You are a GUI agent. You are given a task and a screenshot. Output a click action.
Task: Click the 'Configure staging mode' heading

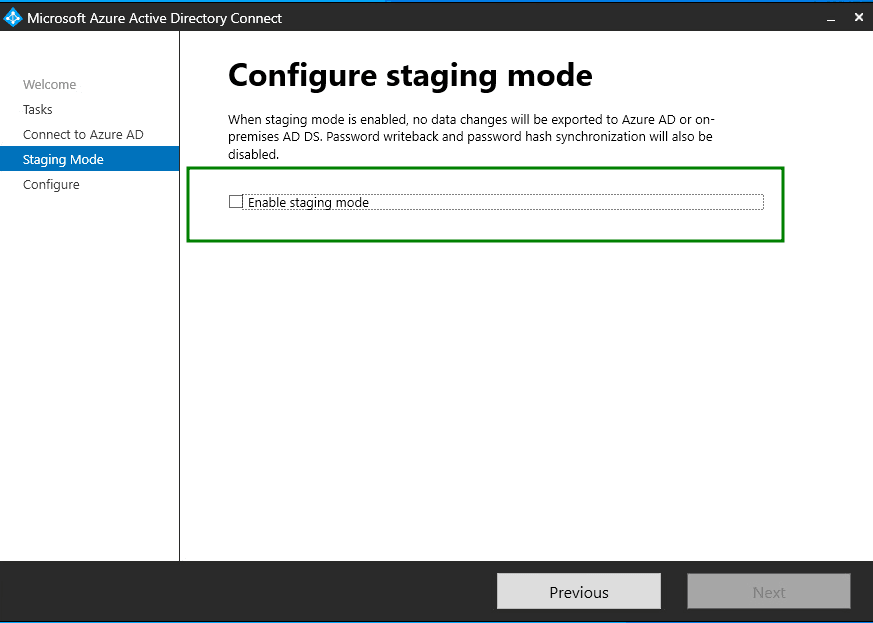click(410, 75)
